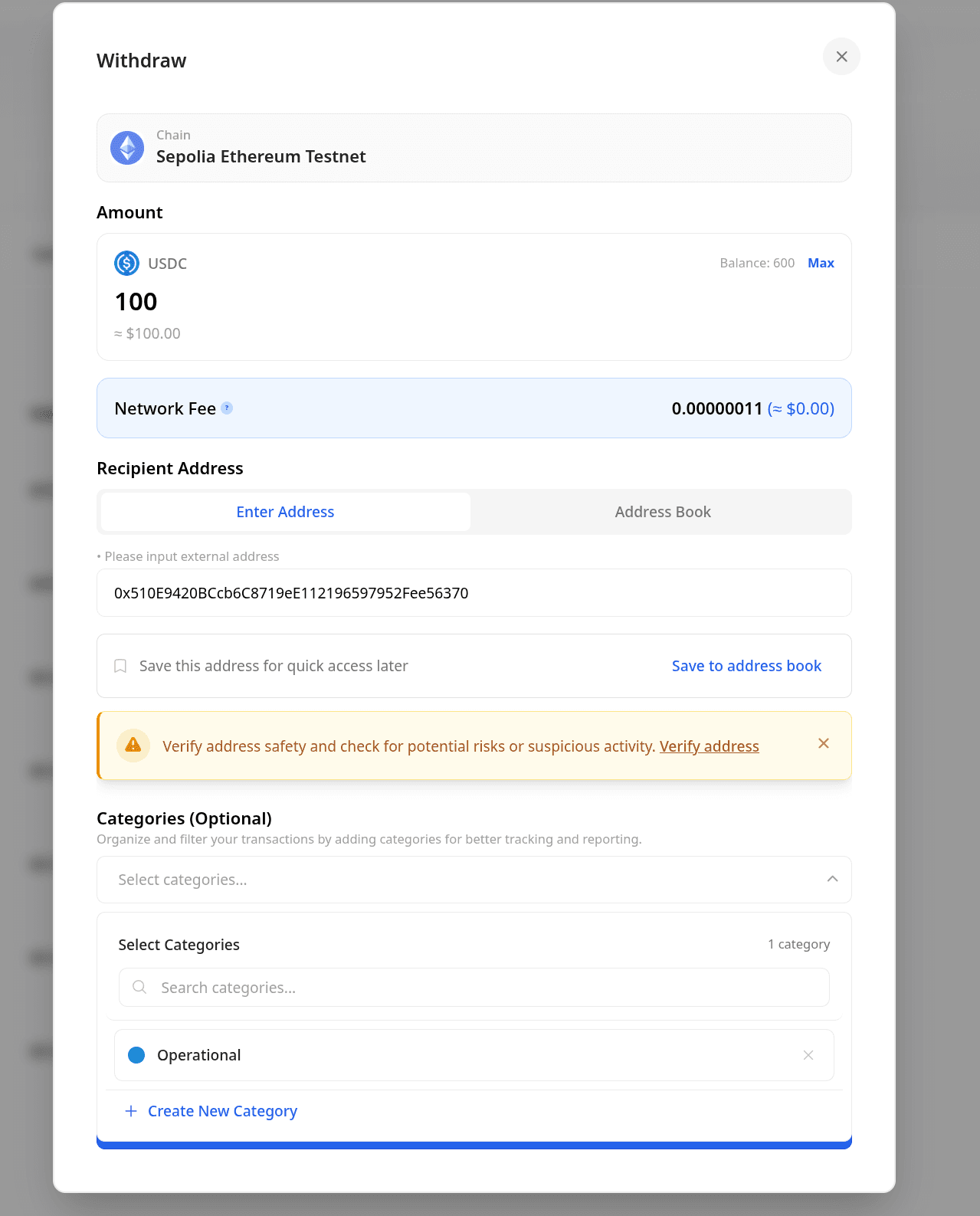Click the USDC coin icon
980x1216 pixels.
point(126,264)
